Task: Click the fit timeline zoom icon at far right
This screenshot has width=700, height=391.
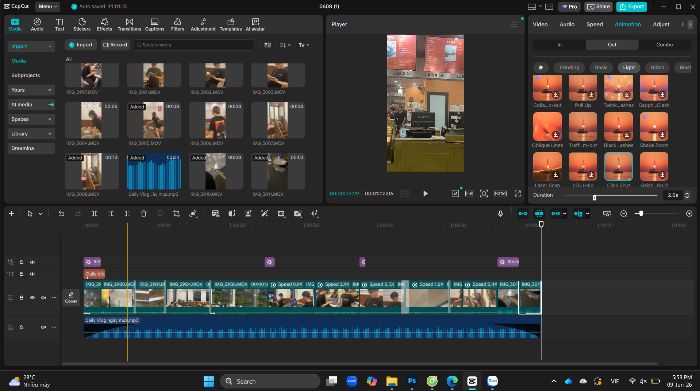Action: click(689, 214)
